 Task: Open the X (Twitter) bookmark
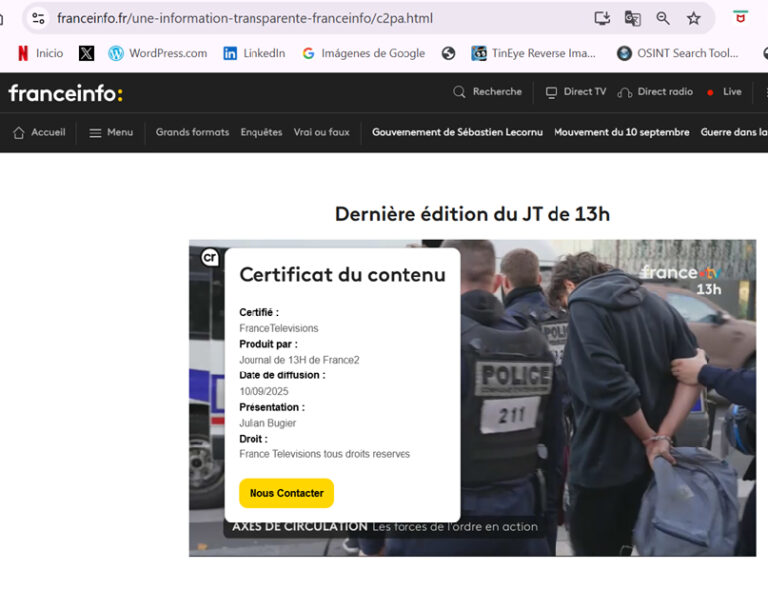[x=87, y=53]
